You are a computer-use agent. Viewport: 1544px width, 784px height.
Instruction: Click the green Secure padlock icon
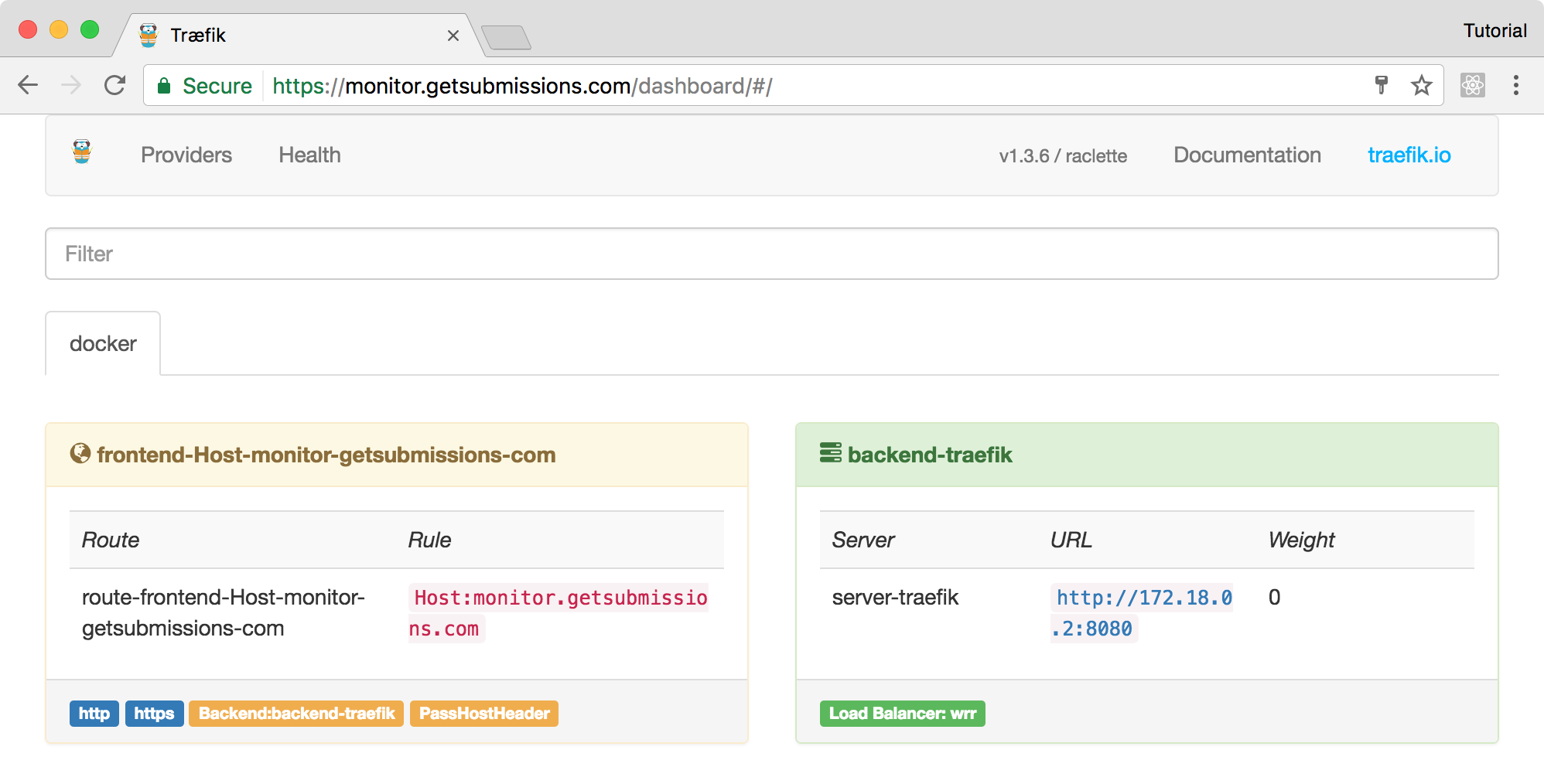pyautogui.click(x=164, y=86)
